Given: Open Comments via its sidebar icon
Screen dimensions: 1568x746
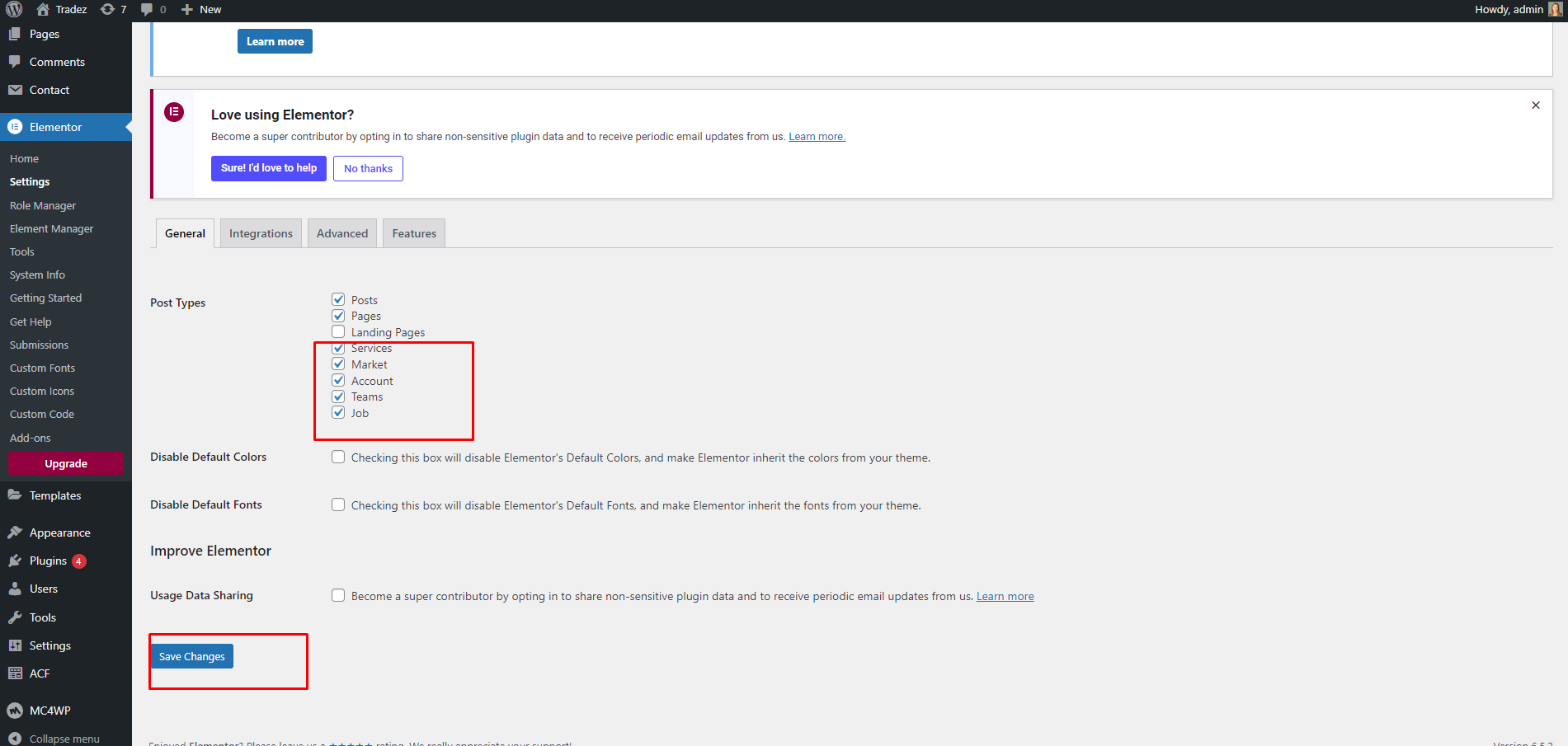Looking at the screenshot, I should [x=15, y=62].
